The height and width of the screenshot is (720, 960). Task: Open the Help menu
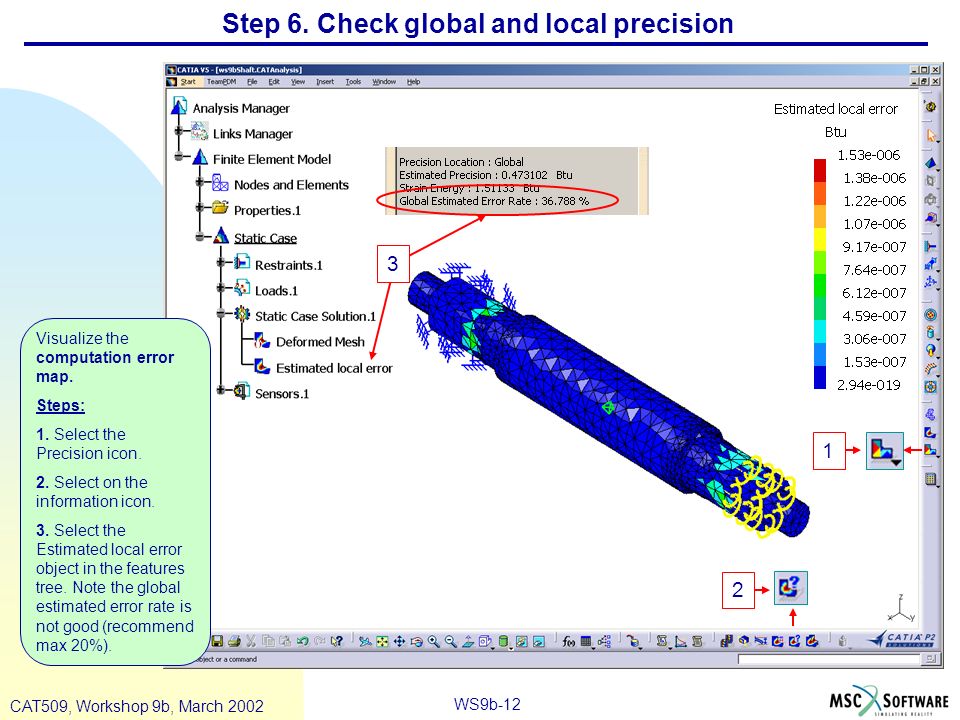[413, 81]
